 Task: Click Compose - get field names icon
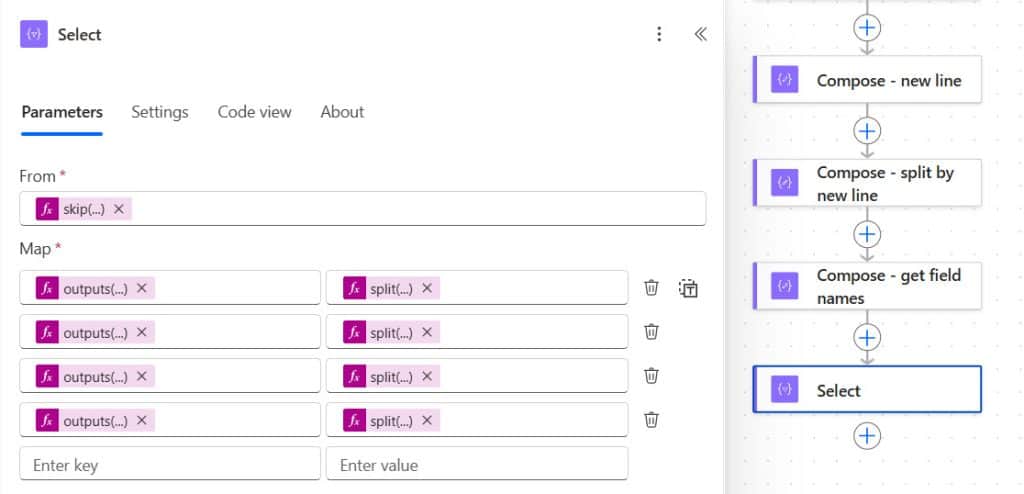coord(784,286)
